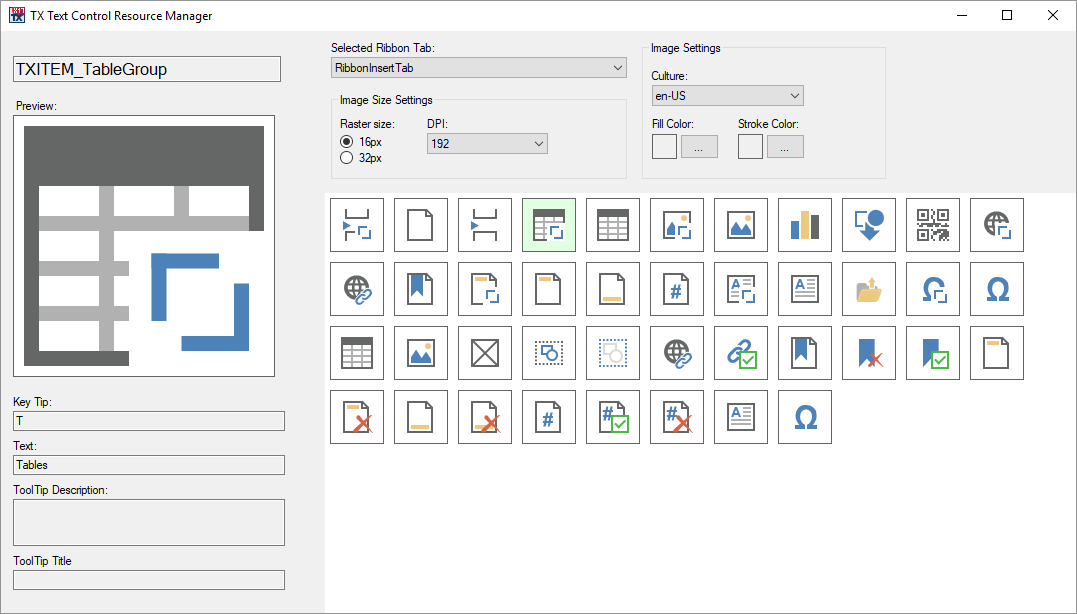
Task: Select the omega symbol icon with corner marker
Action: tap(933, 288)
